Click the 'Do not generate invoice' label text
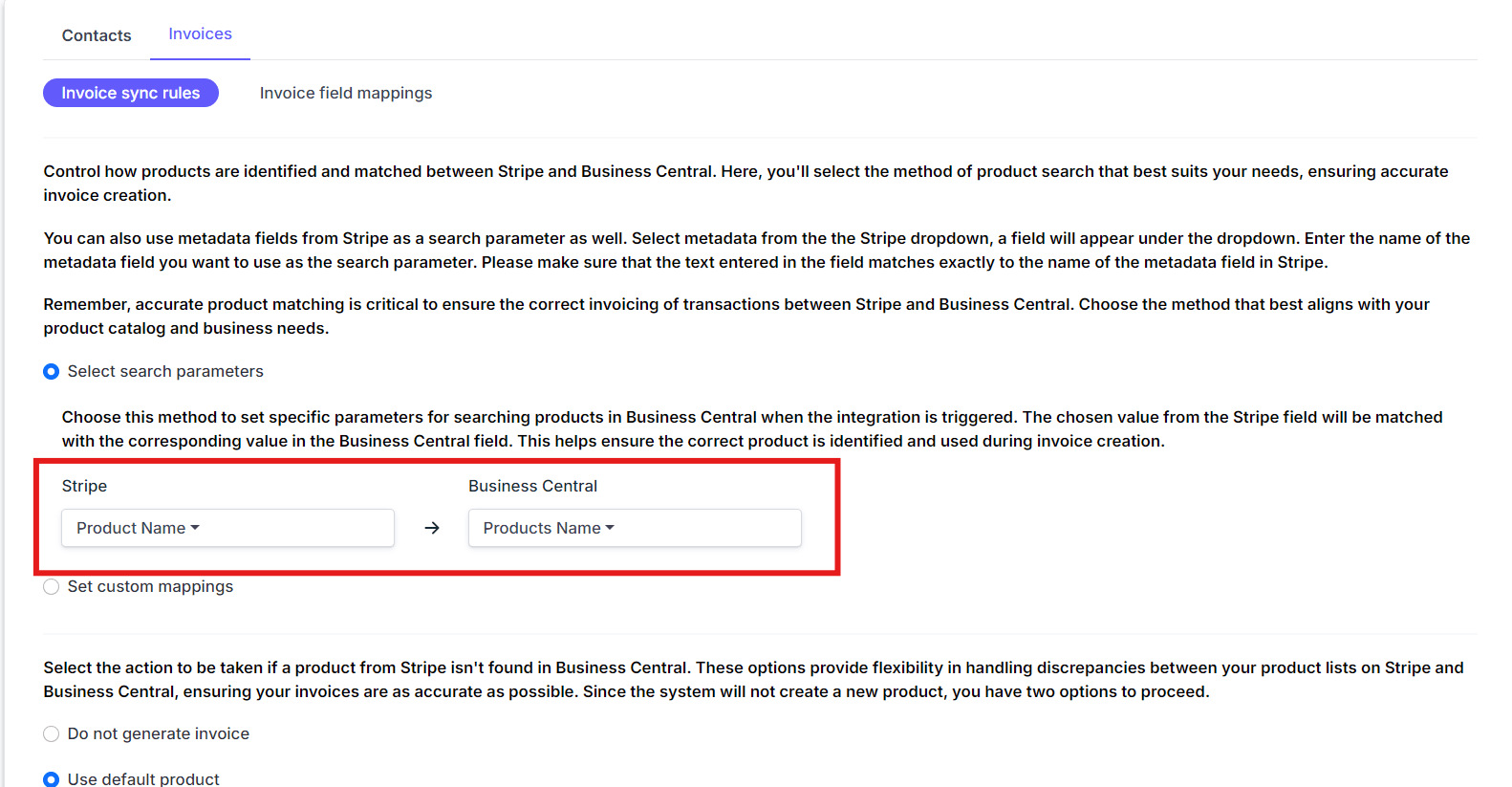Image resolution: width=1512 pixels, height=787 pixels. (159, 733)
